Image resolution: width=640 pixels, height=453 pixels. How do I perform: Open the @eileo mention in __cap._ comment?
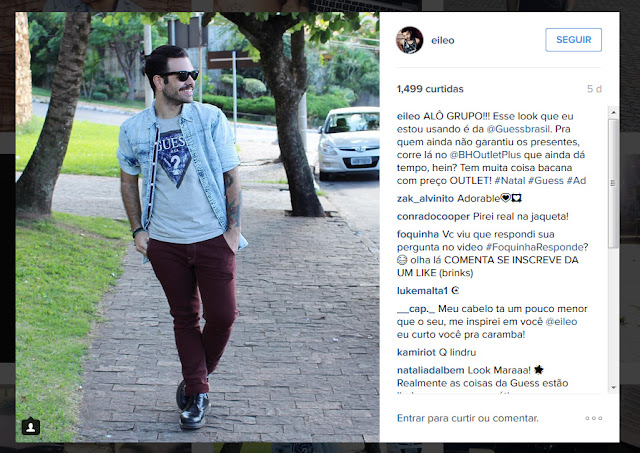click(x=561, y=322)
